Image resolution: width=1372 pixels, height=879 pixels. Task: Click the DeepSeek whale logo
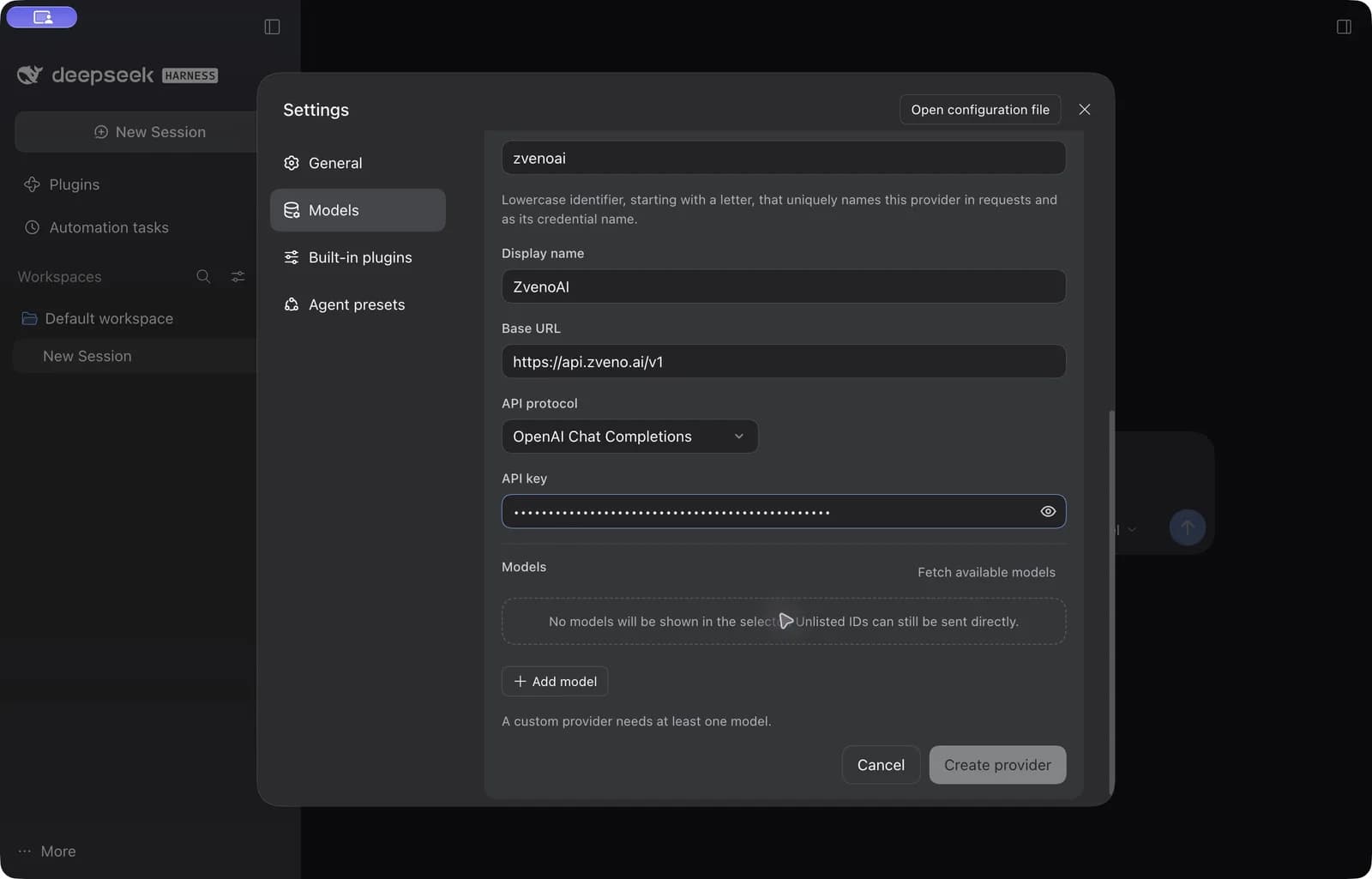pos(29,75)
